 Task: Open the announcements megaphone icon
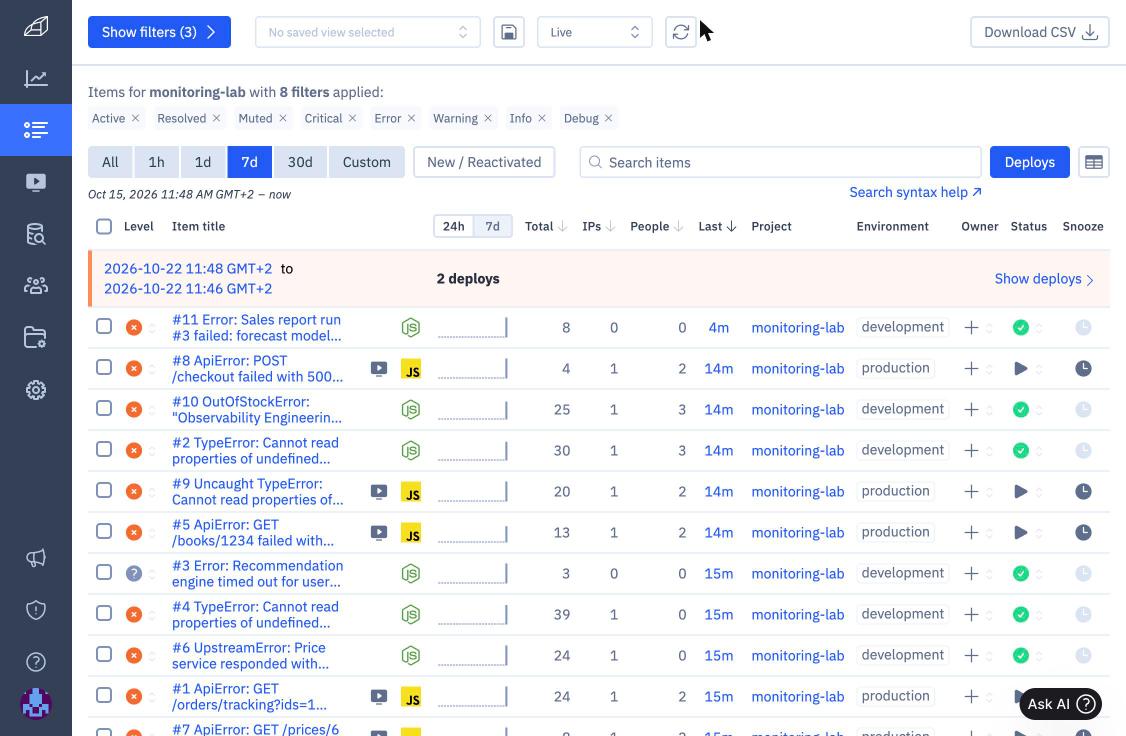point(36,558)
